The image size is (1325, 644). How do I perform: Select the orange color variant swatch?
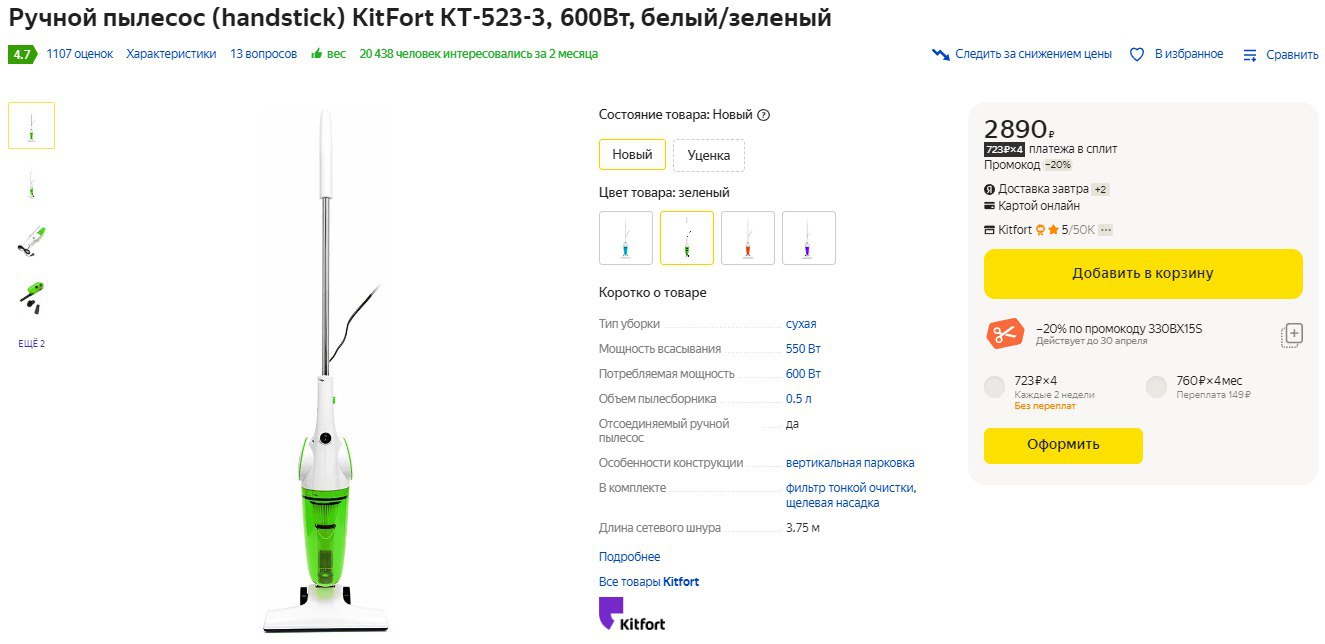click(x=747, y=238)
